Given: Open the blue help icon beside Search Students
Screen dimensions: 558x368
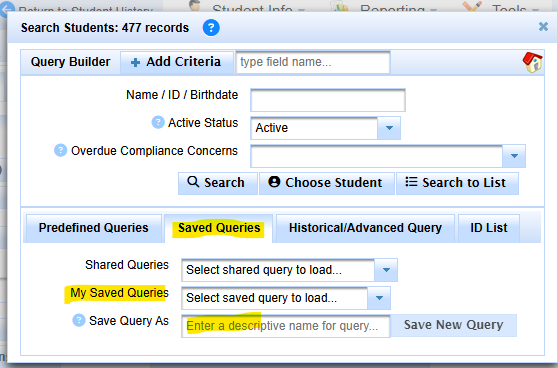Looking at the screenshot, I should coord(211,28).
